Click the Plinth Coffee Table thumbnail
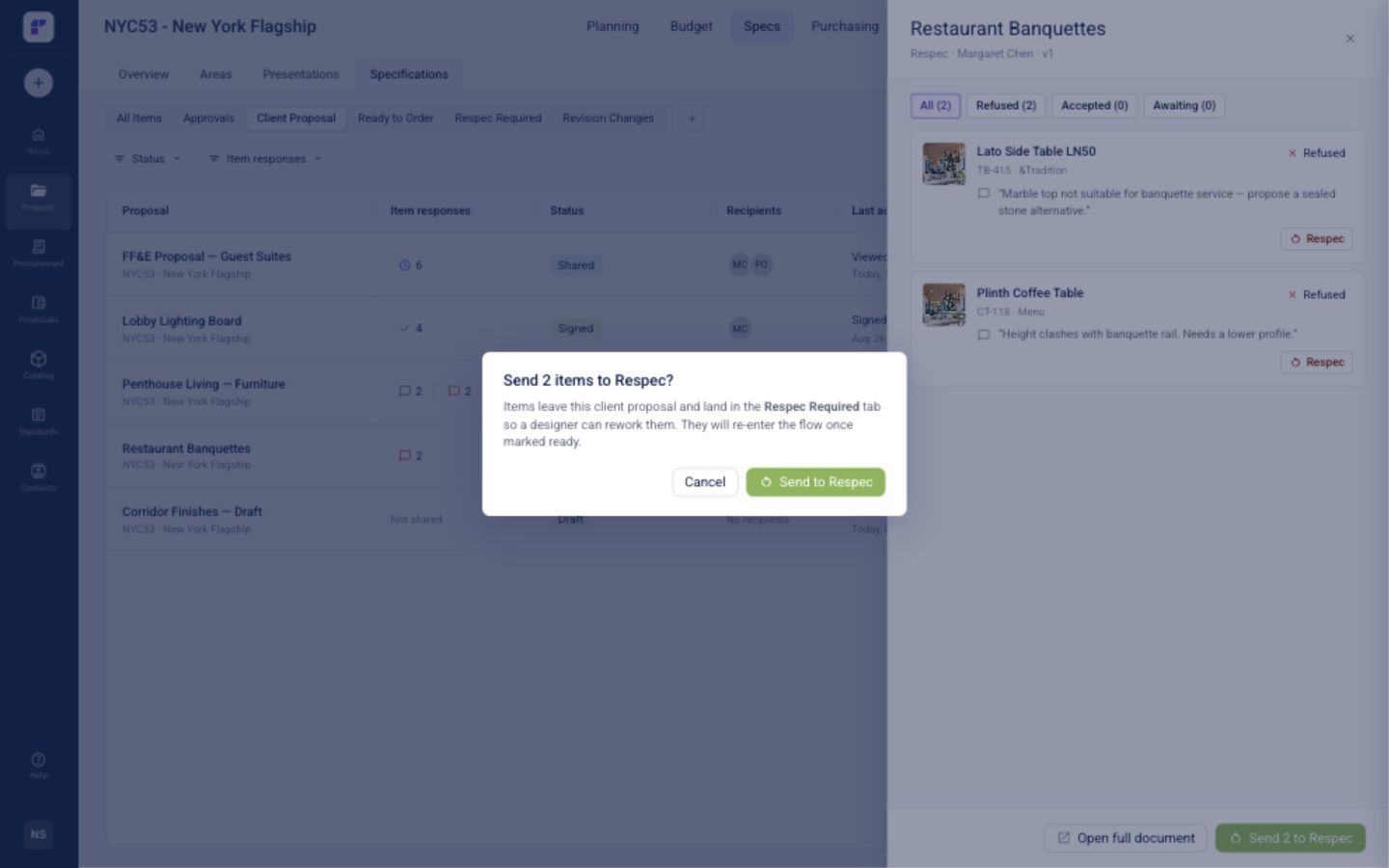 [943, 305]
